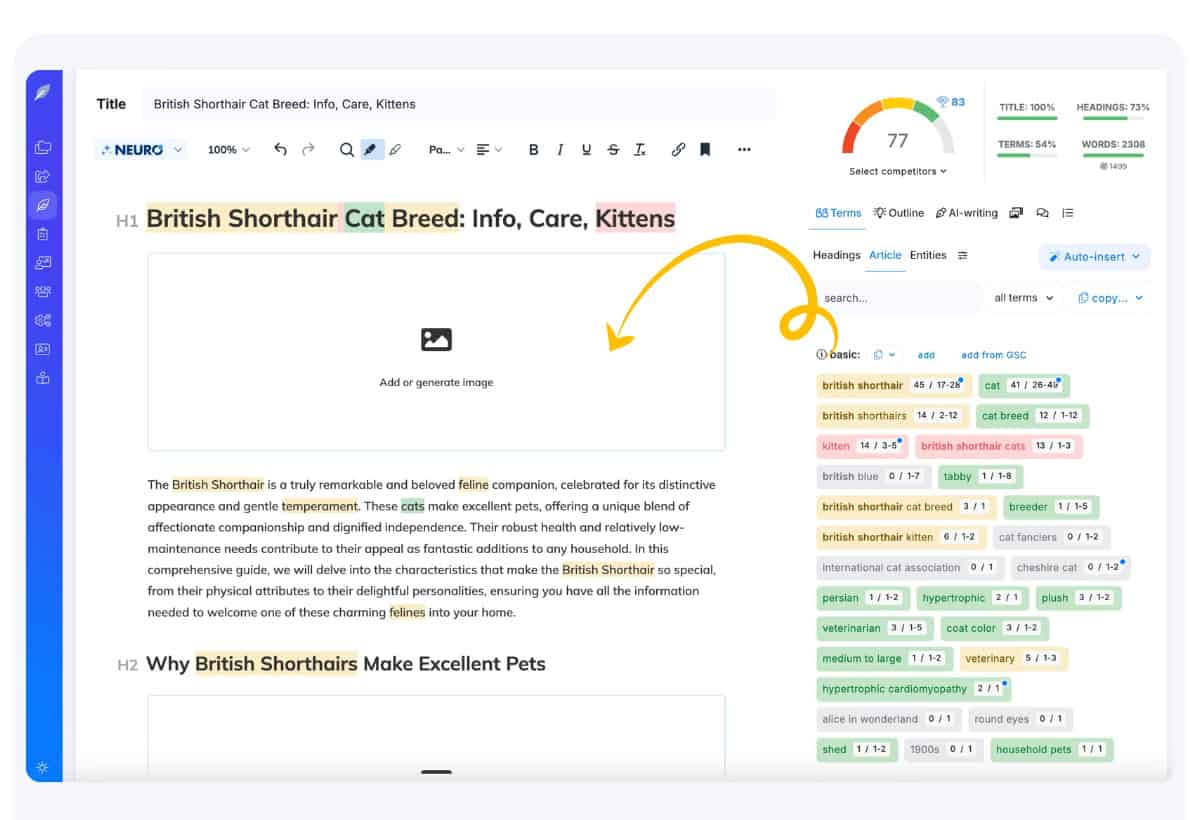Open the text alignment dropdown

point(489,149)
